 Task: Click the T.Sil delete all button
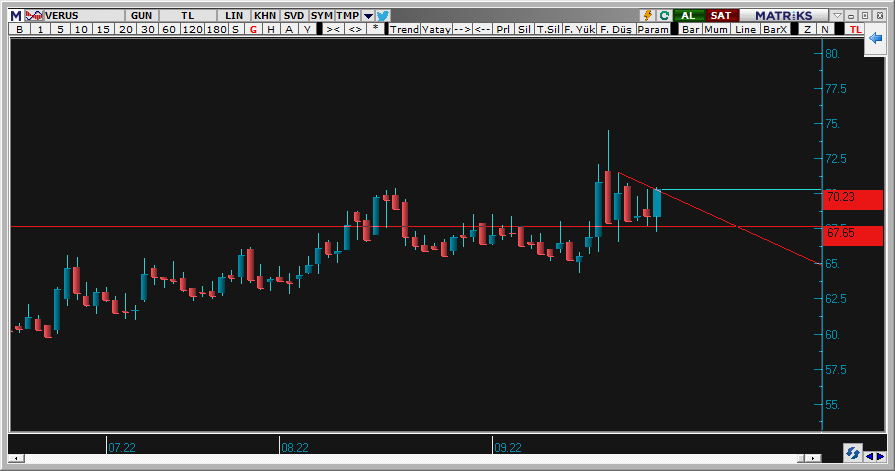(x=548, y=29)
